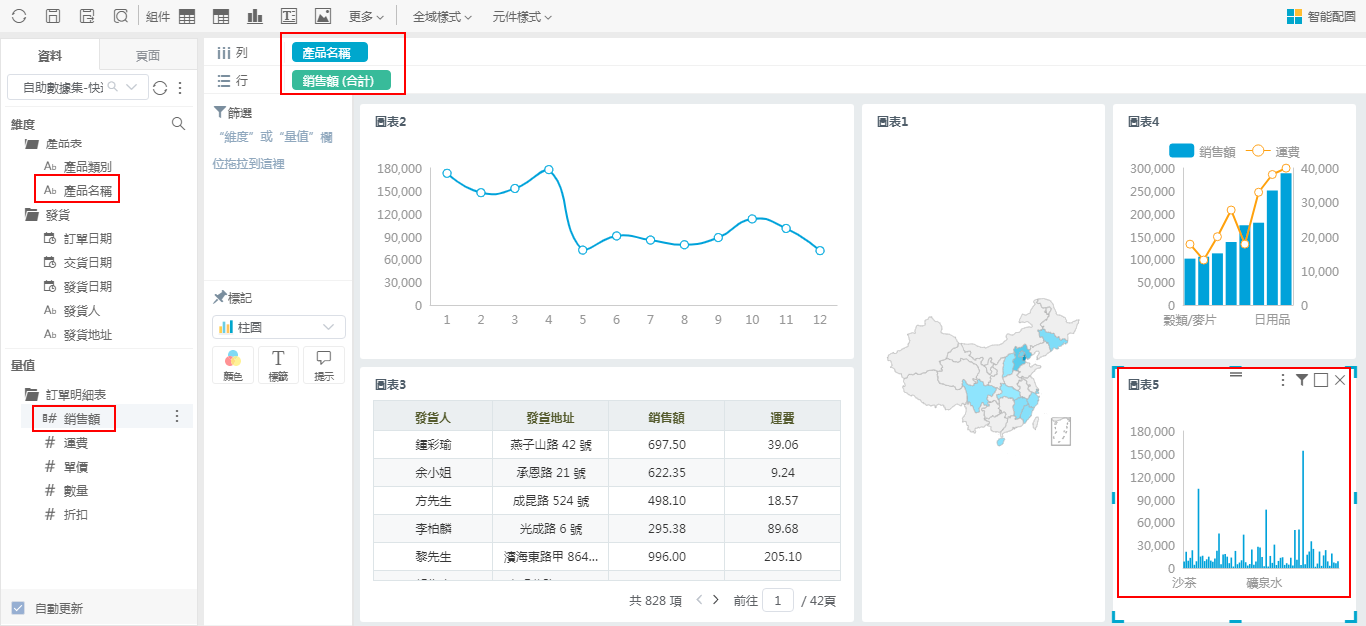
Task: Click the preview icon in top toolbar
Action: (121, 16)
